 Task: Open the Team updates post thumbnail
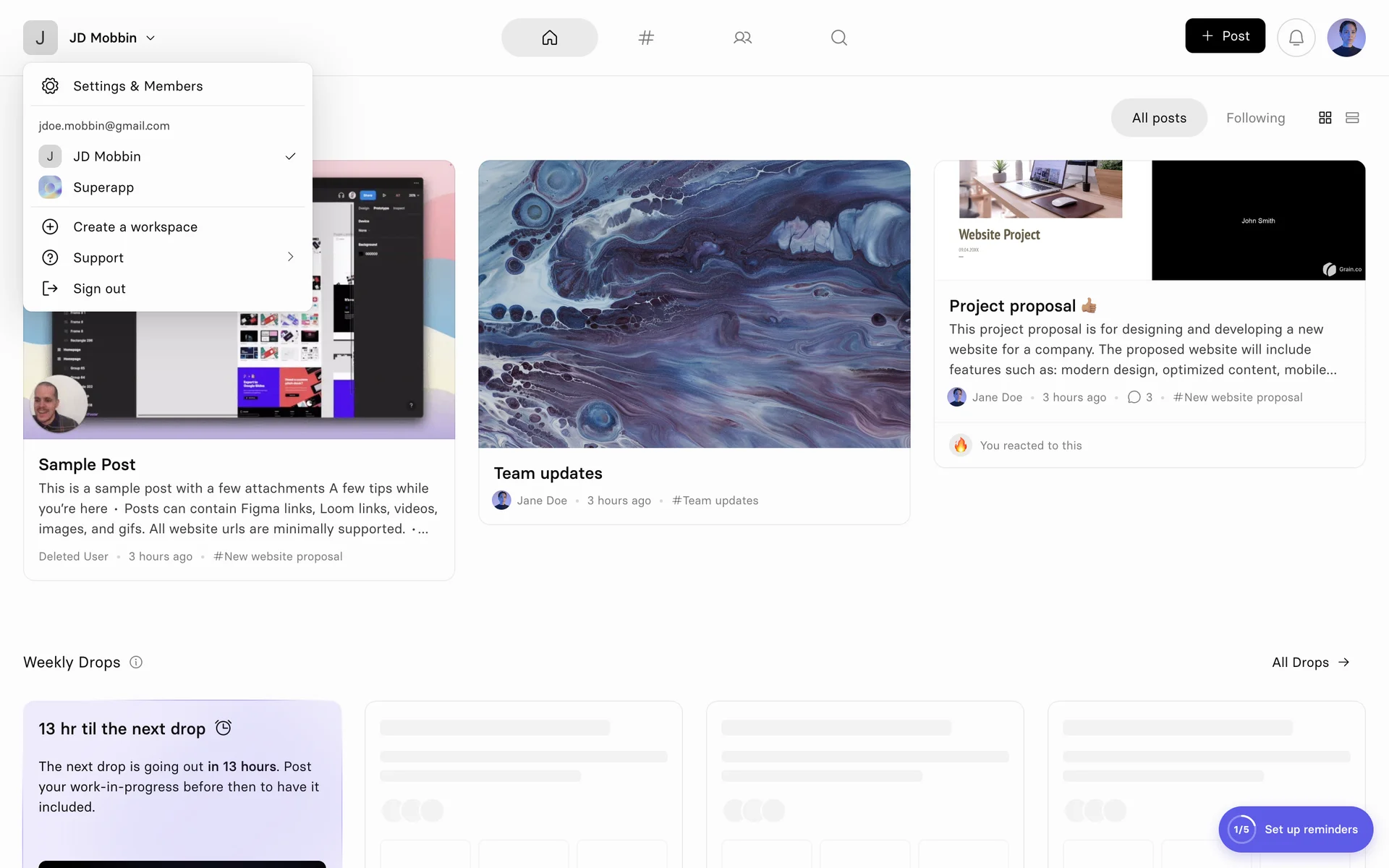pos(694,304)
